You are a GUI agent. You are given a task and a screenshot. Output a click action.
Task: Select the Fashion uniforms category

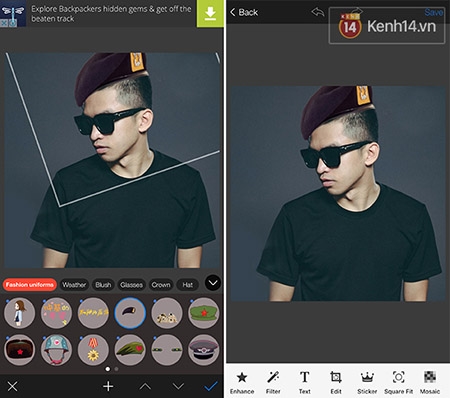(x=30, y=285)
